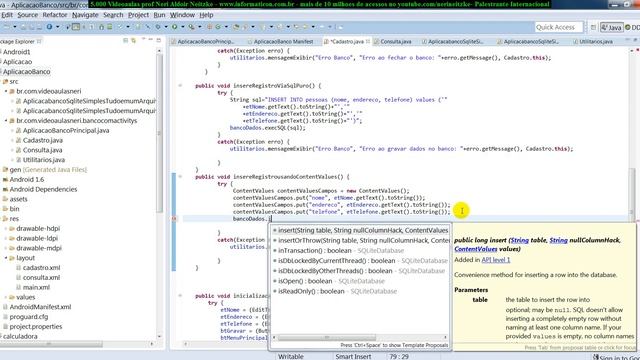
Task: Collapse br.com.videoaulasneri.bancocomactivitys package
Action: point(6,121)
